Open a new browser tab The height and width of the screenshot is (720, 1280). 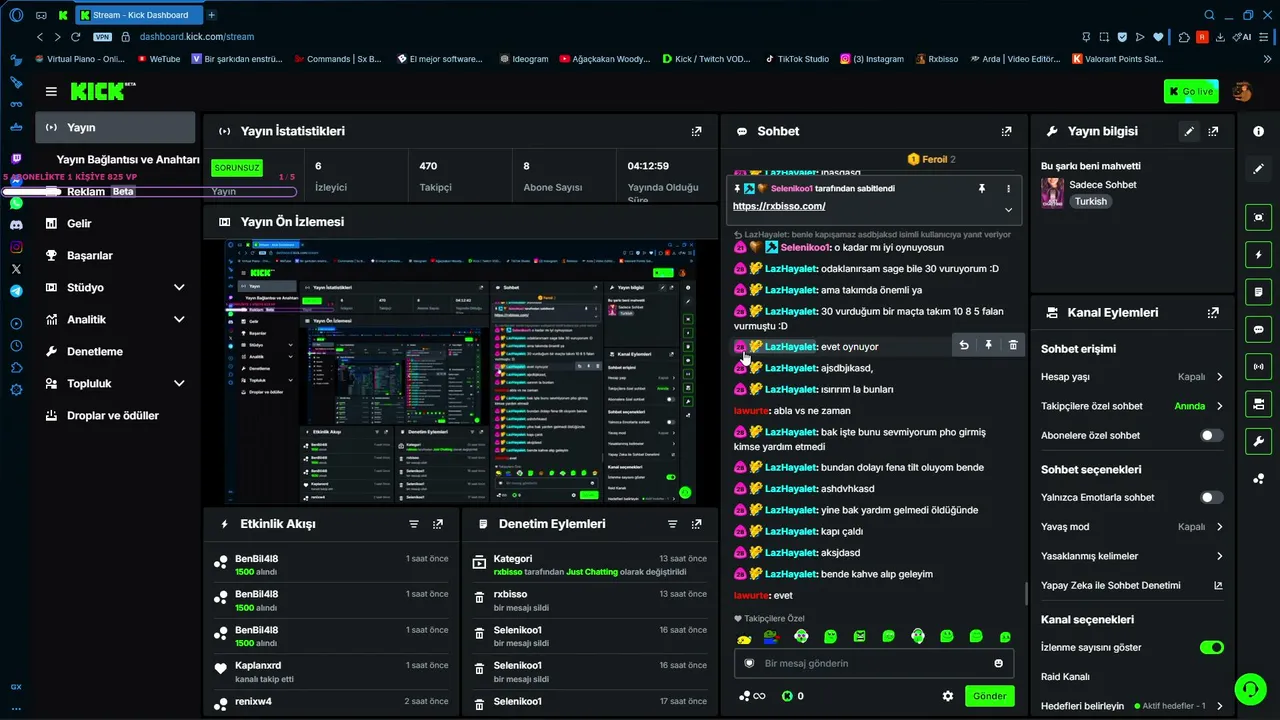211,15
